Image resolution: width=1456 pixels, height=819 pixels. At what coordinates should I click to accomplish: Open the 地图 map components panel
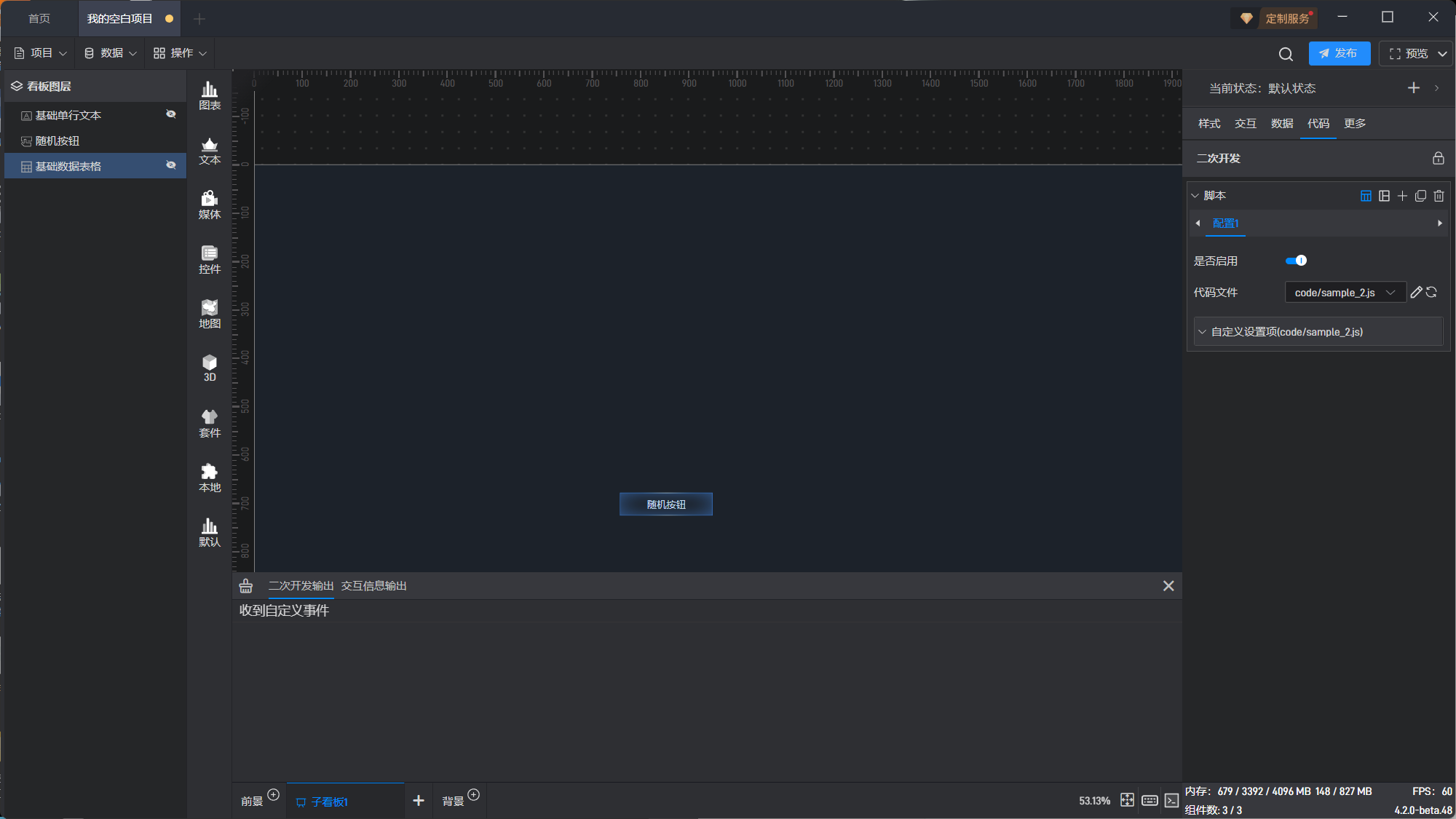click(210, 314)
